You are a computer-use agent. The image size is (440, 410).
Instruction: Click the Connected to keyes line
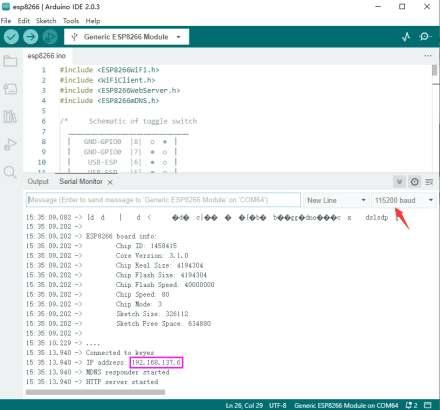[x=120, y=353]
